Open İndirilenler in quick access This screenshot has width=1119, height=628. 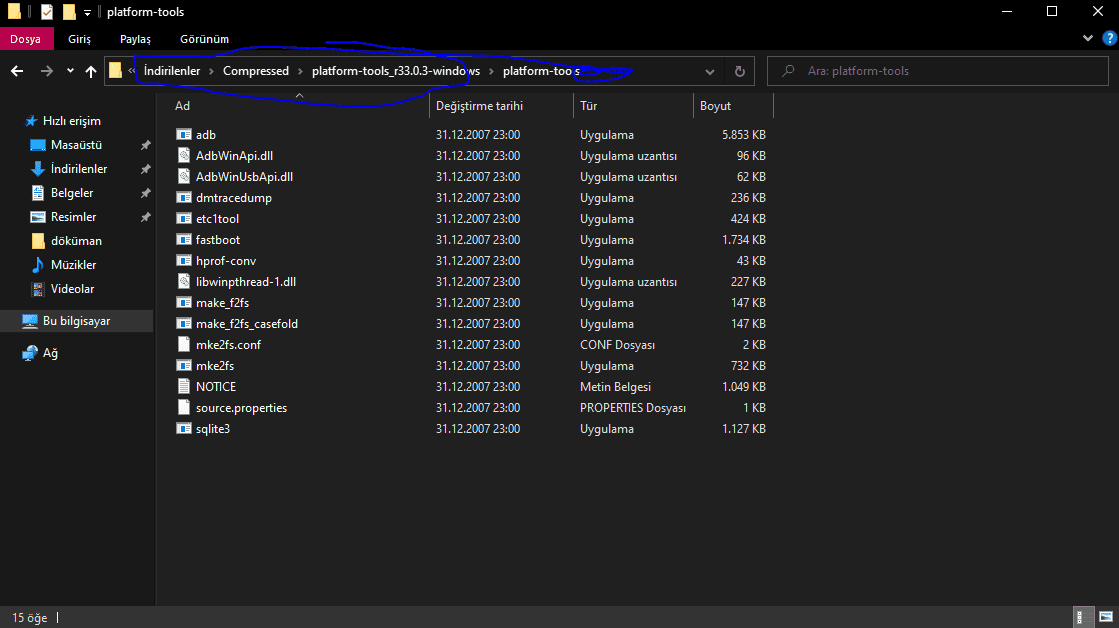pyautogui.click(x=79, y=169)
